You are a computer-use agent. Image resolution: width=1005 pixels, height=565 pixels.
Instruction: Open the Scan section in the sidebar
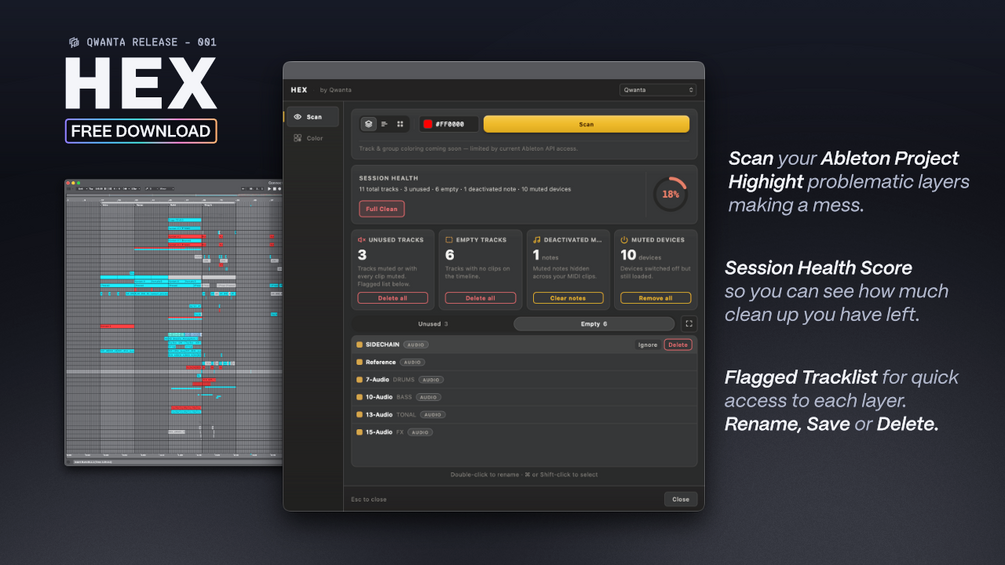click(312, 117)
